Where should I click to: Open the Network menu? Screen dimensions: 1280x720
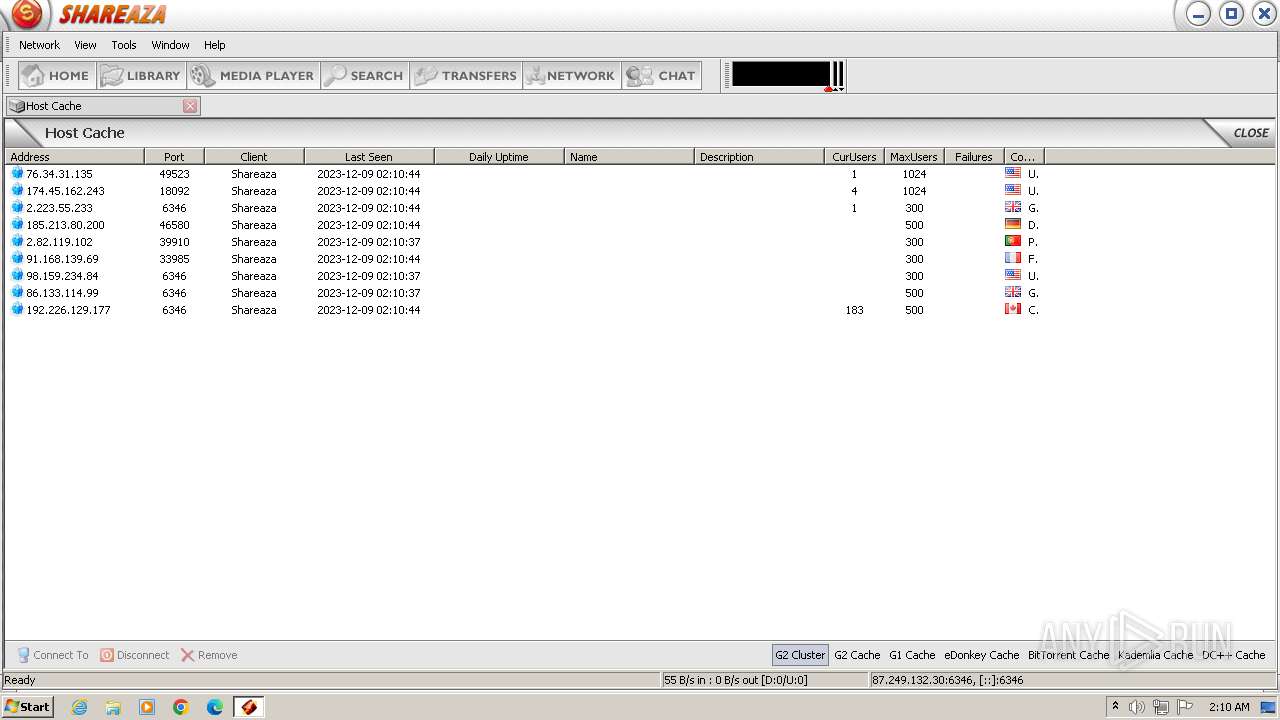point(39,45)
